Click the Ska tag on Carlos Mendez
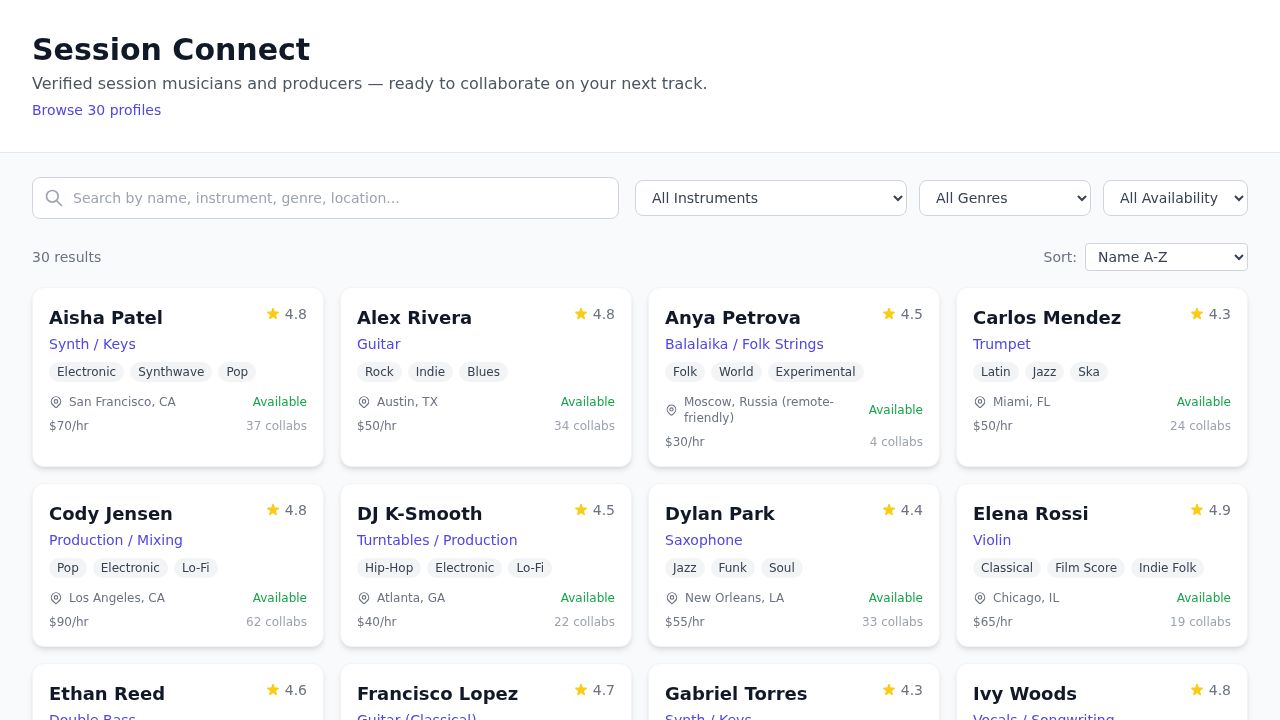The height and width of the screenshot is (720, 1280). 1089,372
